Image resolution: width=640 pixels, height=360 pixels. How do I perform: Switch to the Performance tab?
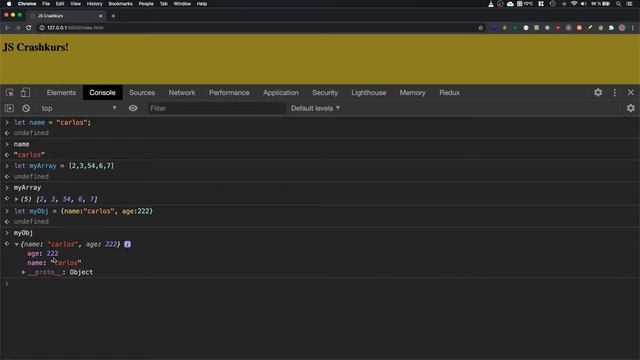point(229,93)
